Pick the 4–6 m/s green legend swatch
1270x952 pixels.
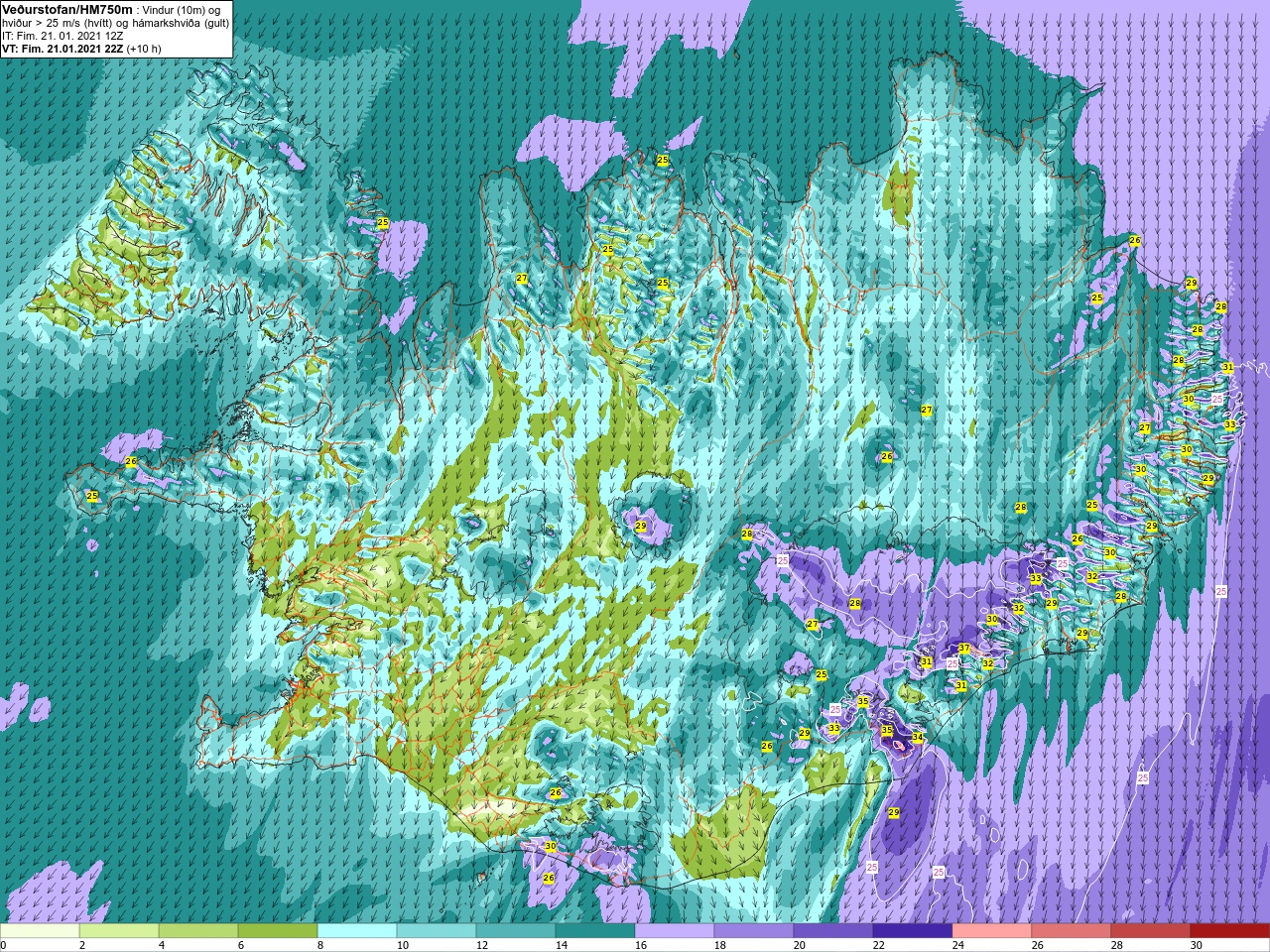tap(198, 931)
